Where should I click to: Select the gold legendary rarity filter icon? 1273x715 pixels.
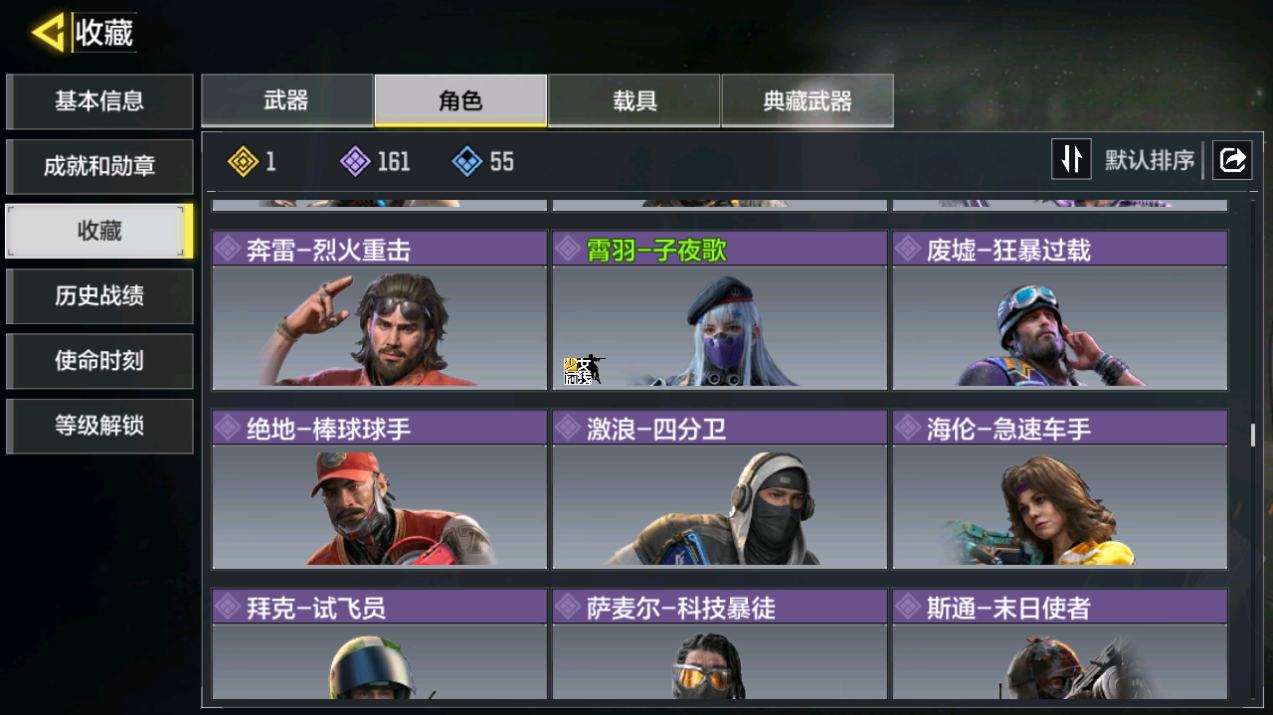[x=243, y=161]
